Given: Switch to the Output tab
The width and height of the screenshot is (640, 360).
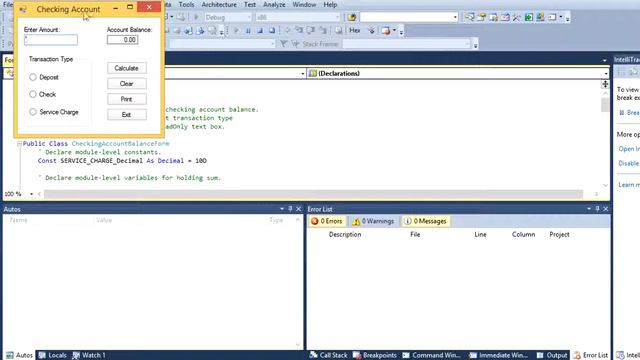Looking at the screenshot, I should 551,355.
